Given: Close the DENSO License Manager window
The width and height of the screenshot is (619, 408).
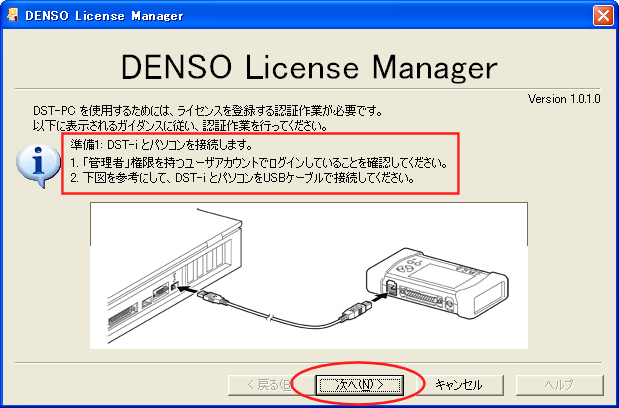Looking at the screenshot, I should click(x=603, y=16).
